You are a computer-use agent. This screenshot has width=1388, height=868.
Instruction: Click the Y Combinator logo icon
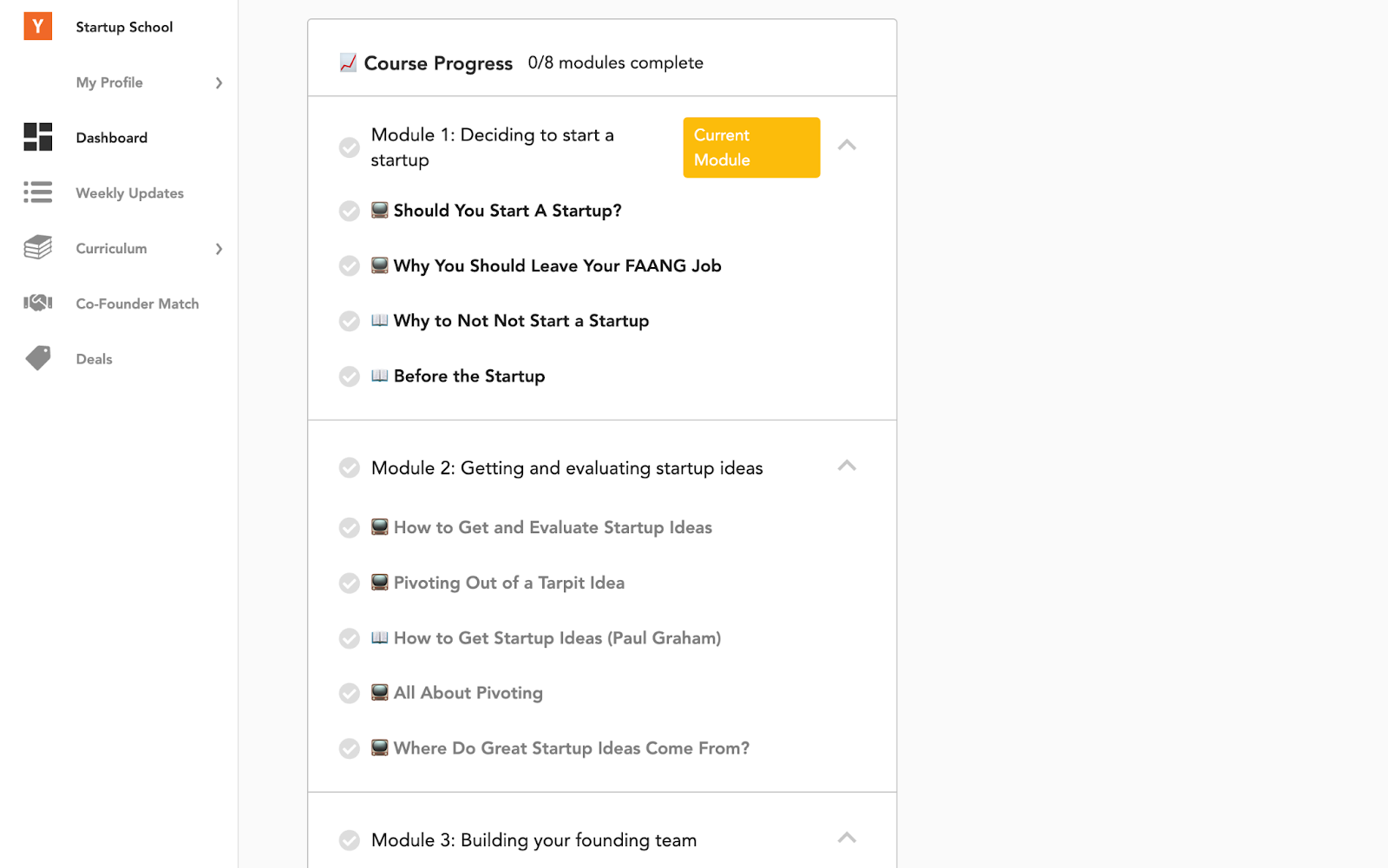tap(37, 27)
